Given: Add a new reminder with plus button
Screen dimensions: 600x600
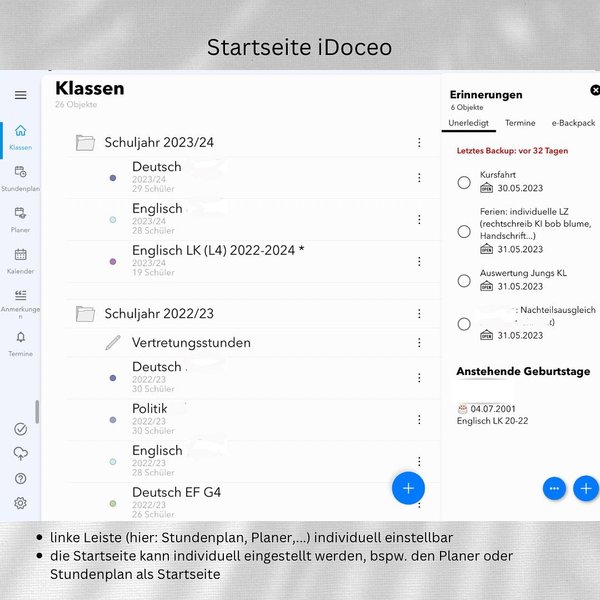Looking at the screenshot, I should tap(586, 489).
